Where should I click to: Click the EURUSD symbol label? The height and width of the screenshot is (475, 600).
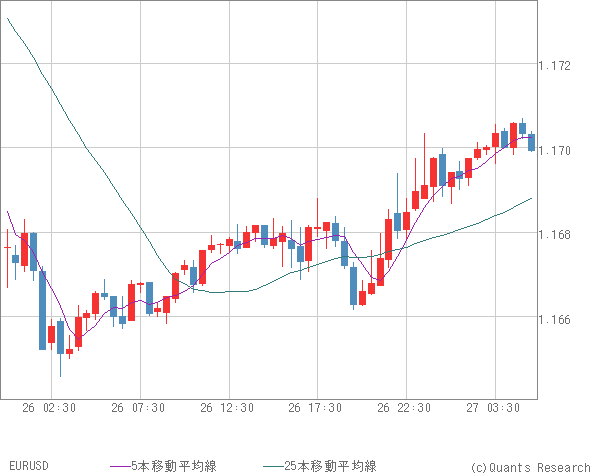point(29,466)
